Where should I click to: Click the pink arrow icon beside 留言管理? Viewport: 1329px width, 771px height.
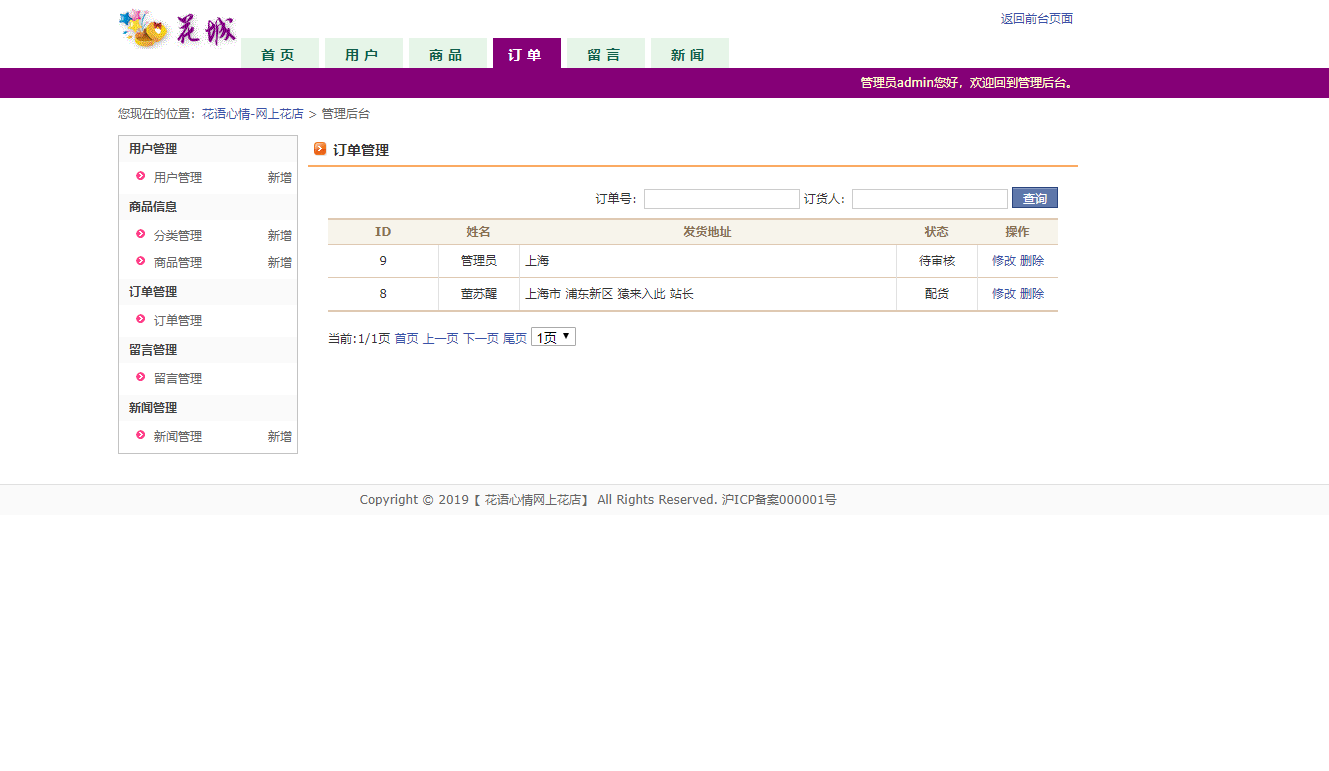click(141, 378)
